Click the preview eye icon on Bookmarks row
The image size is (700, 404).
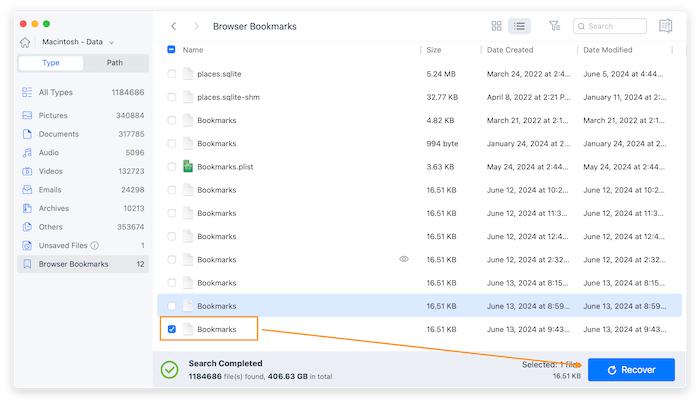point(404,259)
